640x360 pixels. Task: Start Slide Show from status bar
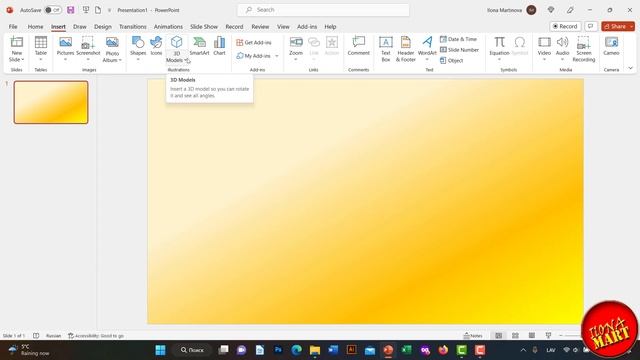coord(548,336)
